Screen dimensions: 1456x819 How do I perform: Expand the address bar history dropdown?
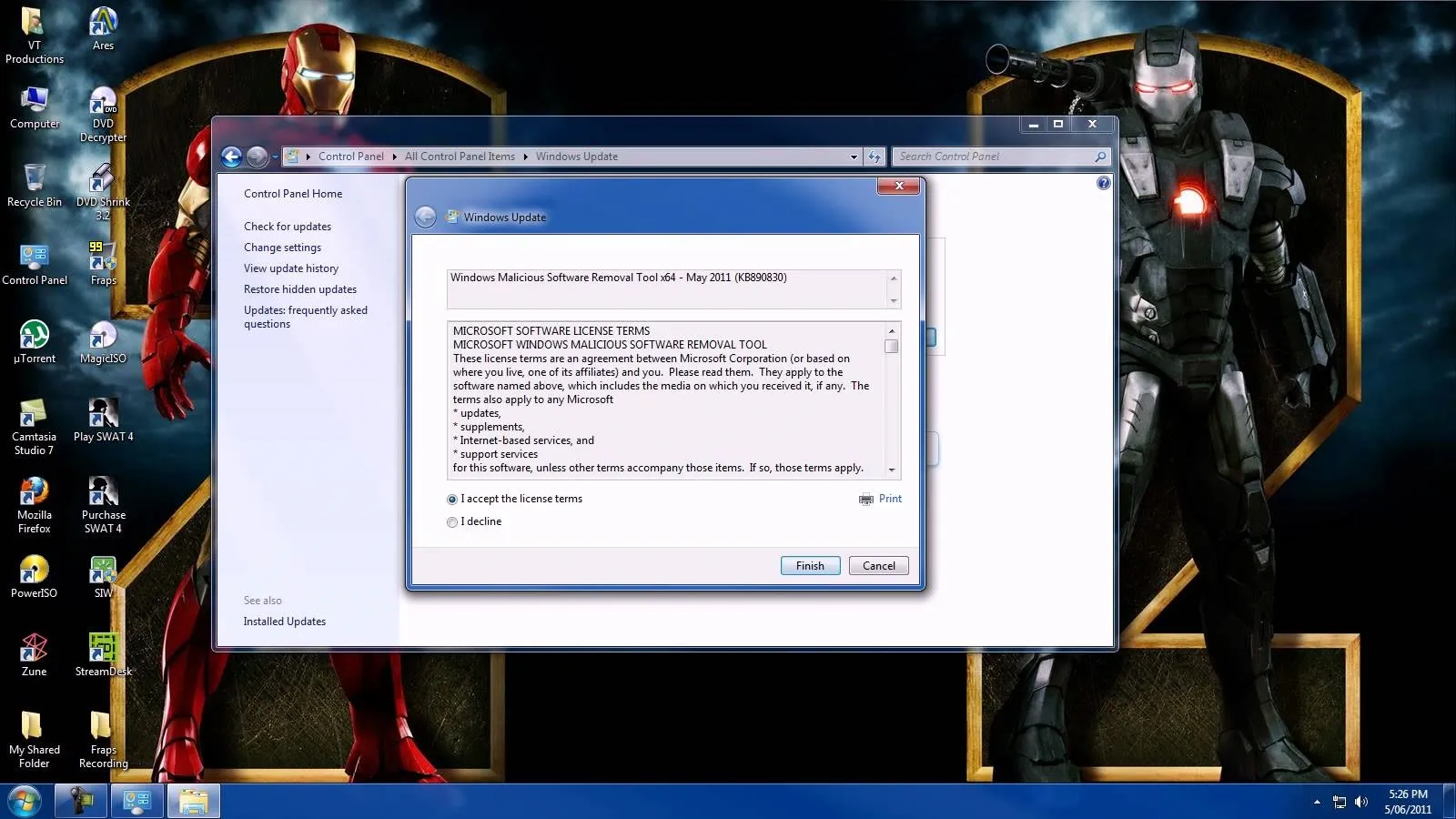854,157
